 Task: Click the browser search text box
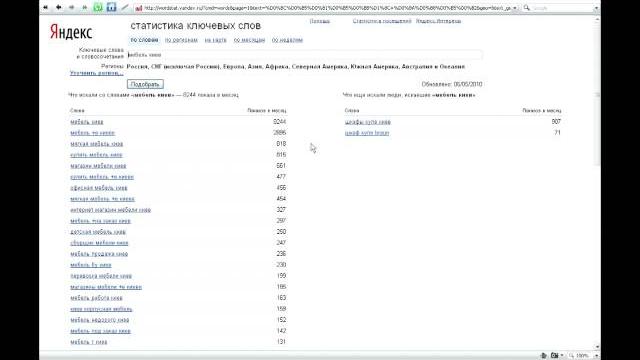(x=562, y=8)
